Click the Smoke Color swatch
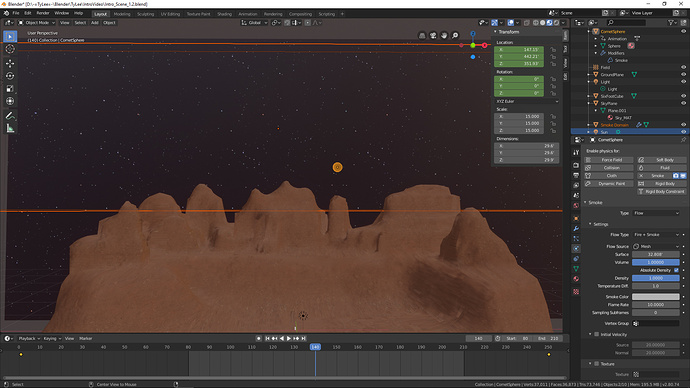 (x=656, y=297)
